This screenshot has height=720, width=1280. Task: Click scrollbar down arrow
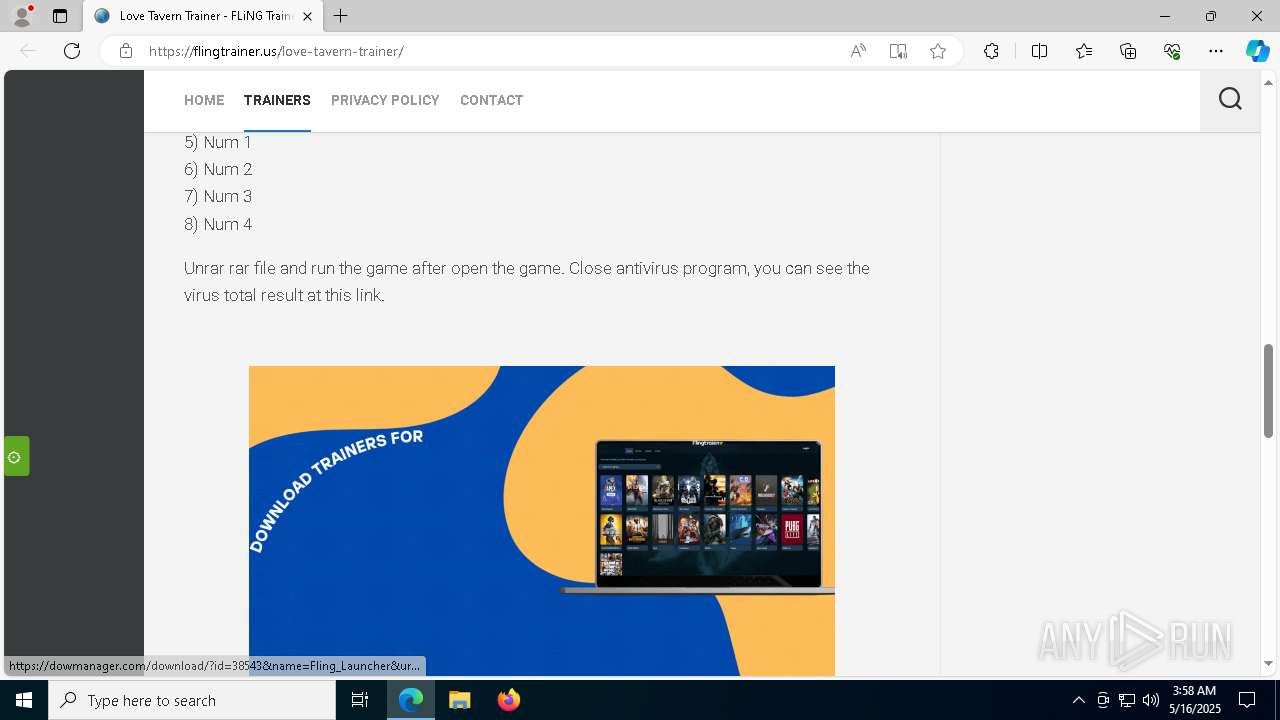coord(1268,663)
